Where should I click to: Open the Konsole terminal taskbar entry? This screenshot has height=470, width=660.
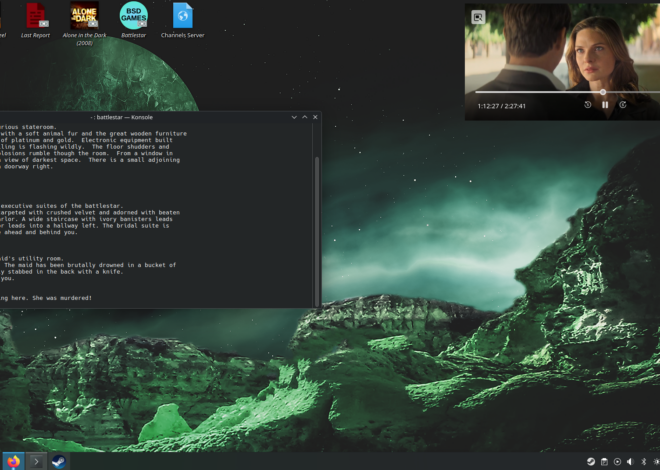point(36,461)
